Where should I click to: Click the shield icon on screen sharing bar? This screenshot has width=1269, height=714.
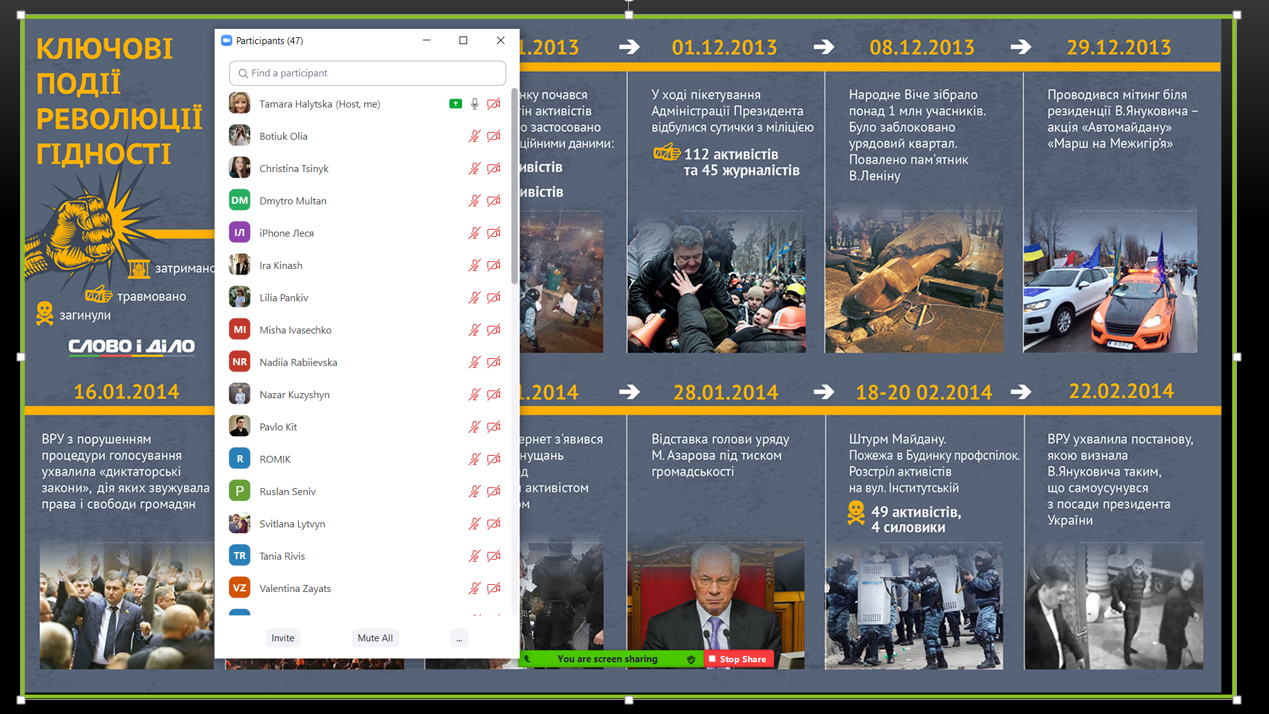[691, 660]
